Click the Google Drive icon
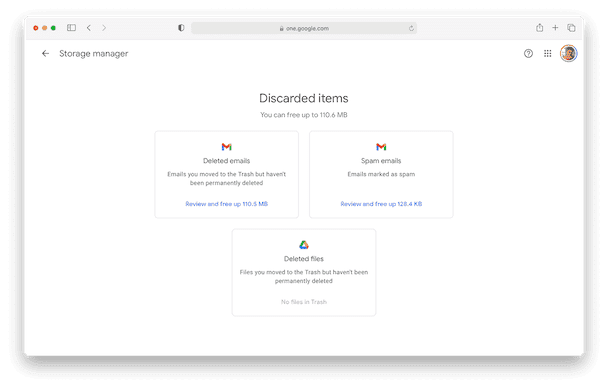This screenshot has width=608, height=388. [304, 245]
